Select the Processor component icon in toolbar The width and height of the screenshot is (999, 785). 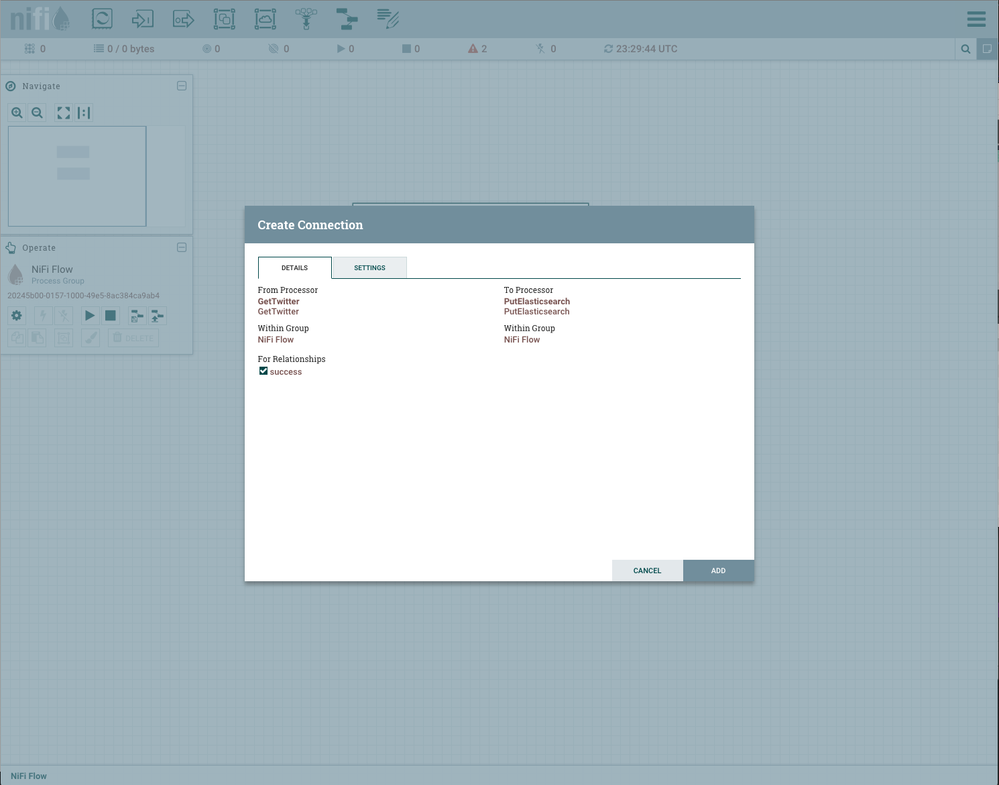[102, 18]
